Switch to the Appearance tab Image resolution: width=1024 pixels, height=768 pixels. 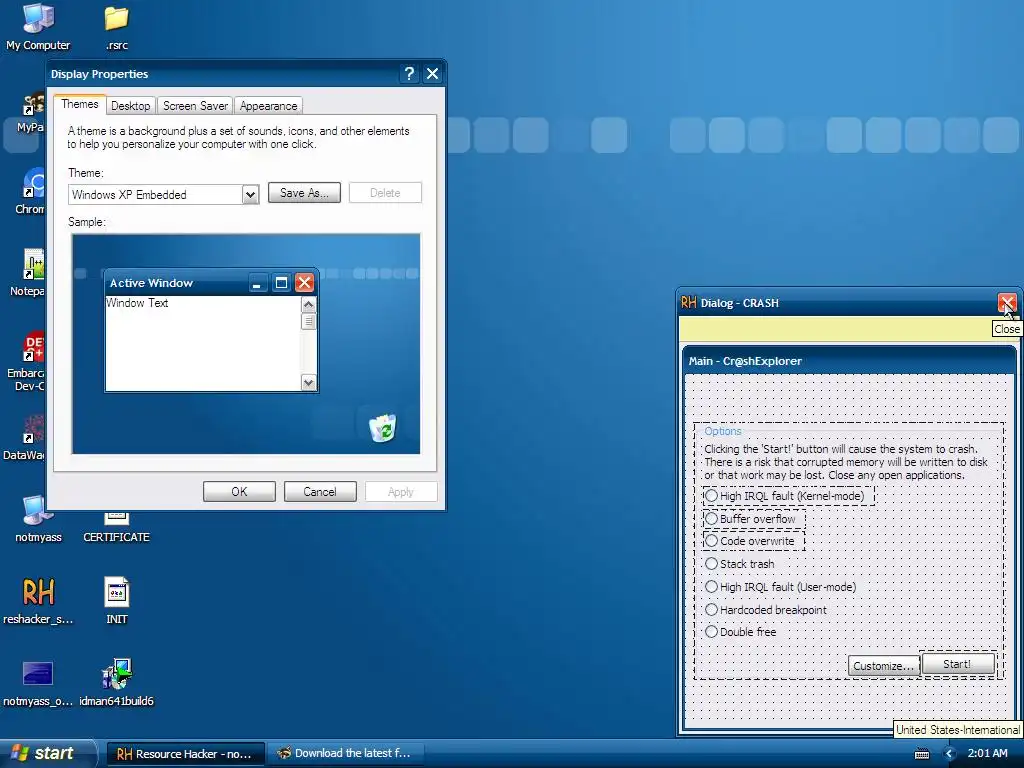pos(268,106)
